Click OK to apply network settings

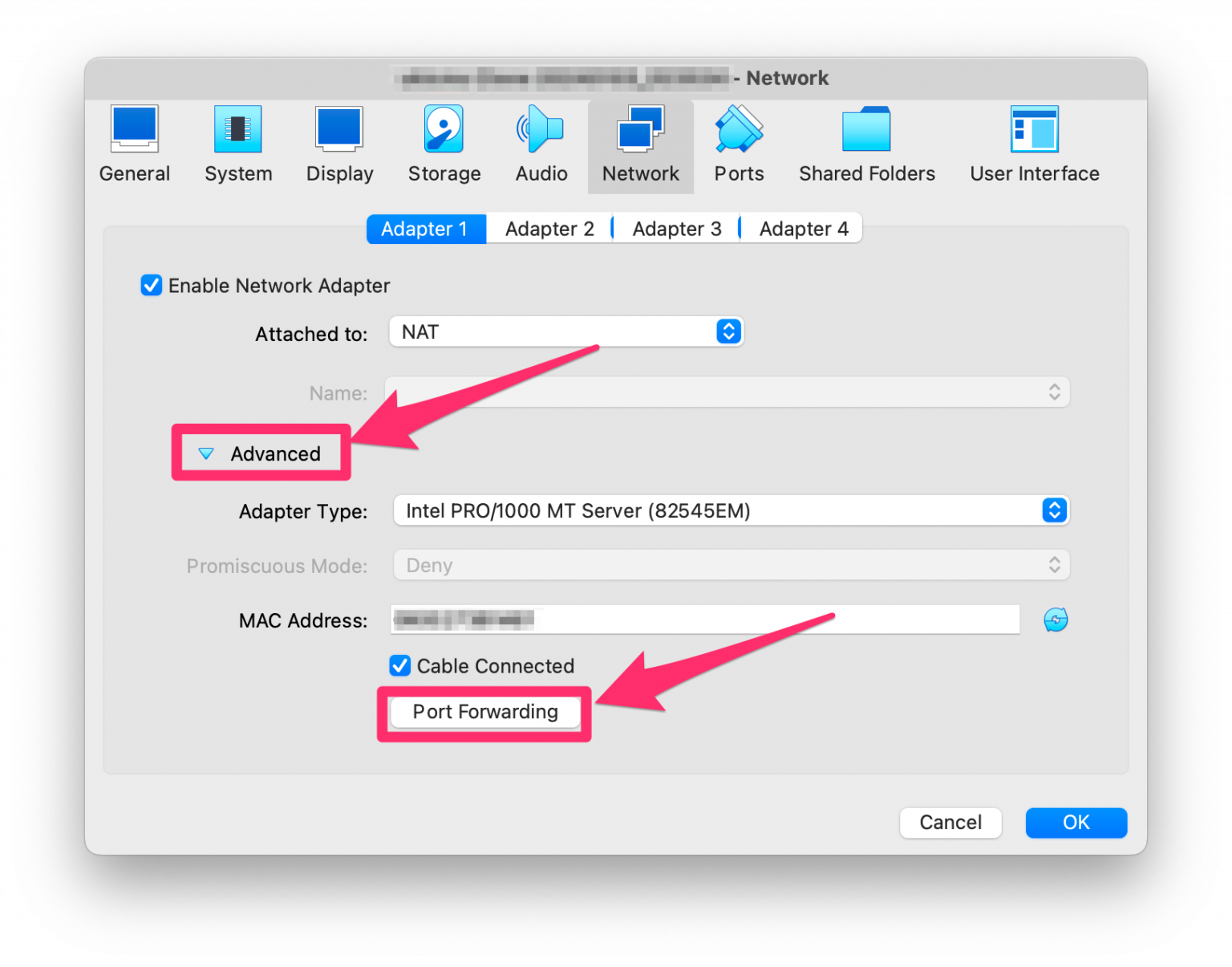(x=1076, y=822)
